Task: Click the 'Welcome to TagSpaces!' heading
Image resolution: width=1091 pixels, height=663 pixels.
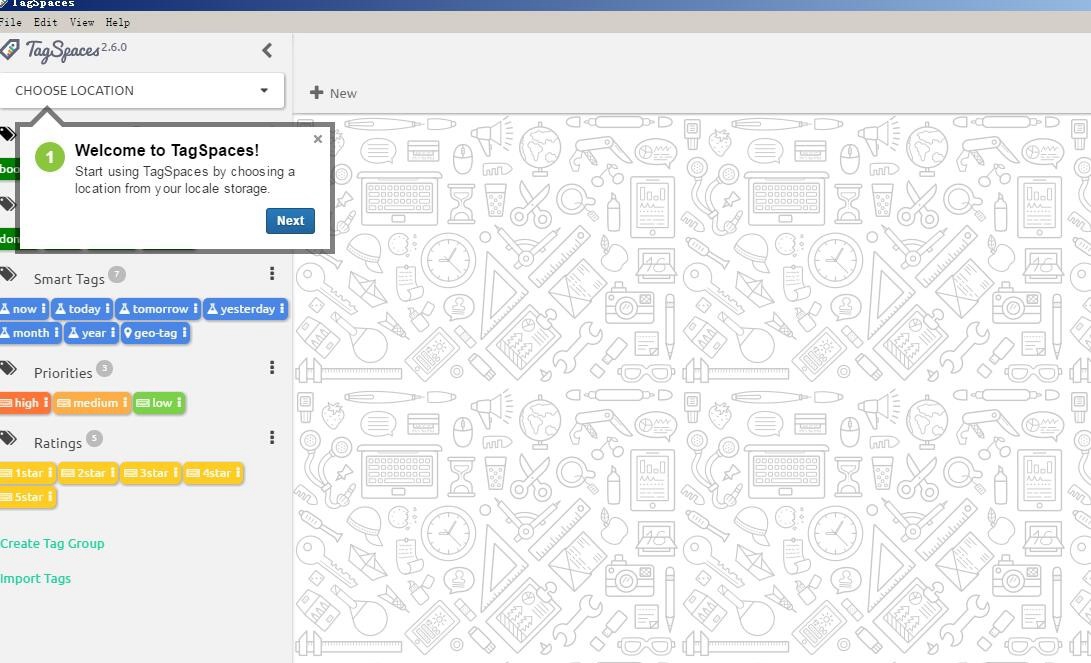Action: tap(167, 150)
